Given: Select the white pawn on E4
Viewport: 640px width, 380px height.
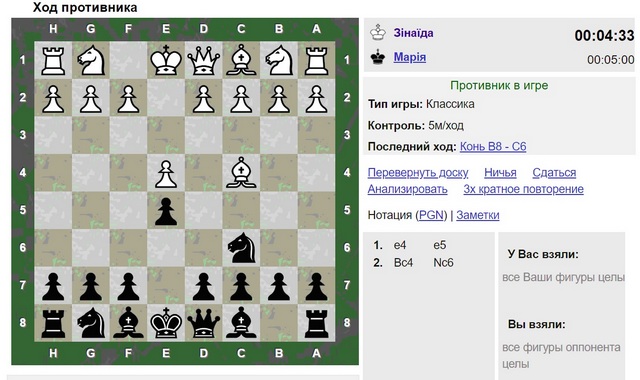Looking at the screenshot, I should coord(166,173).
